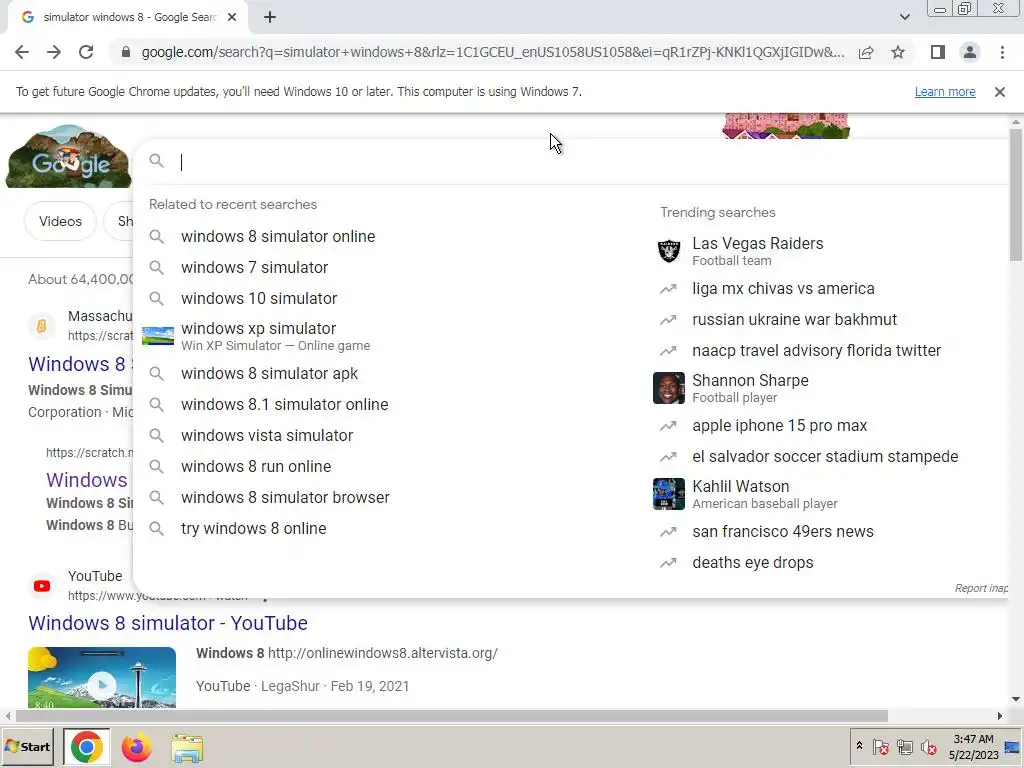Open the taskbar clock showing 3:47 AM
The image size is (1024, 768).
coord(973,747)
